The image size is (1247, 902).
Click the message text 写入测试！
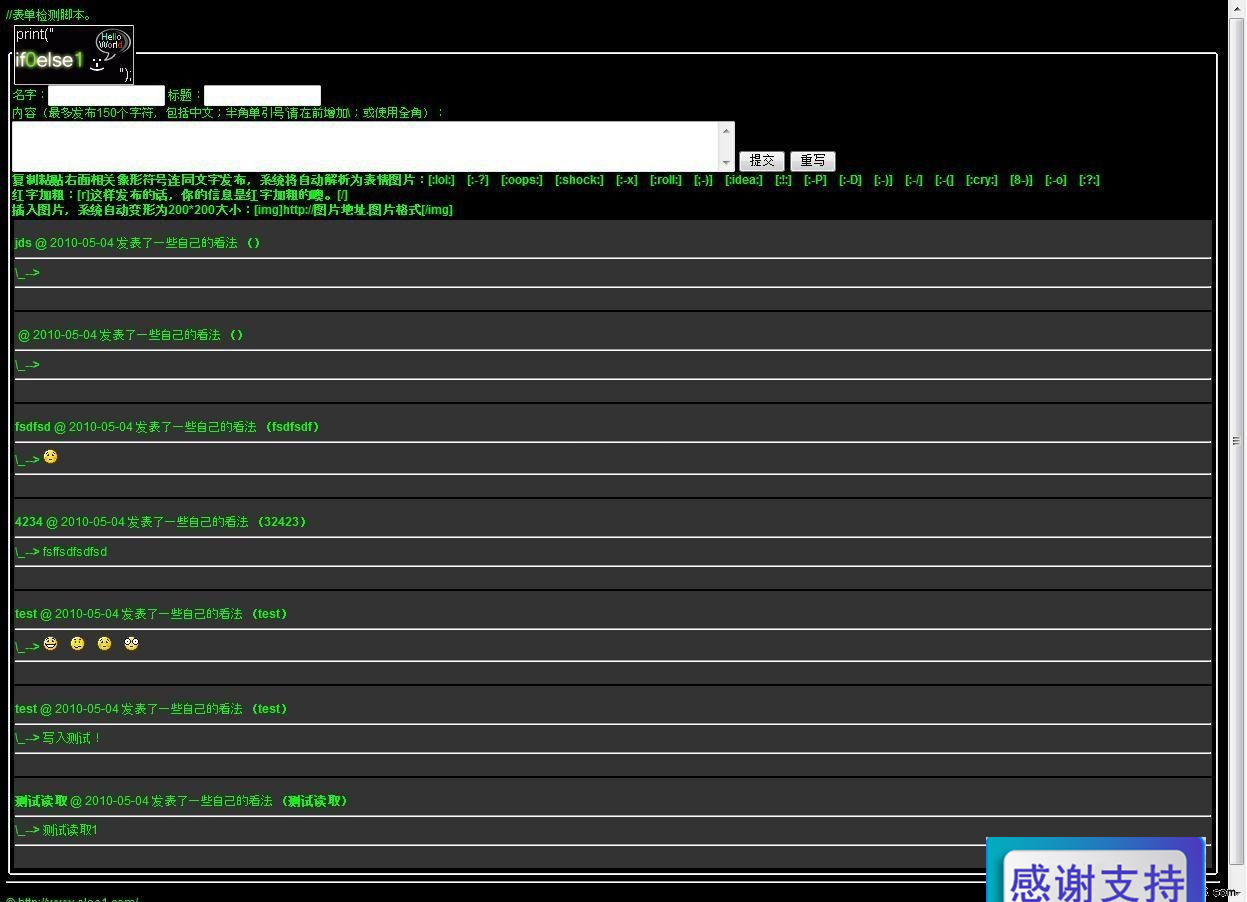coord(72,738)
